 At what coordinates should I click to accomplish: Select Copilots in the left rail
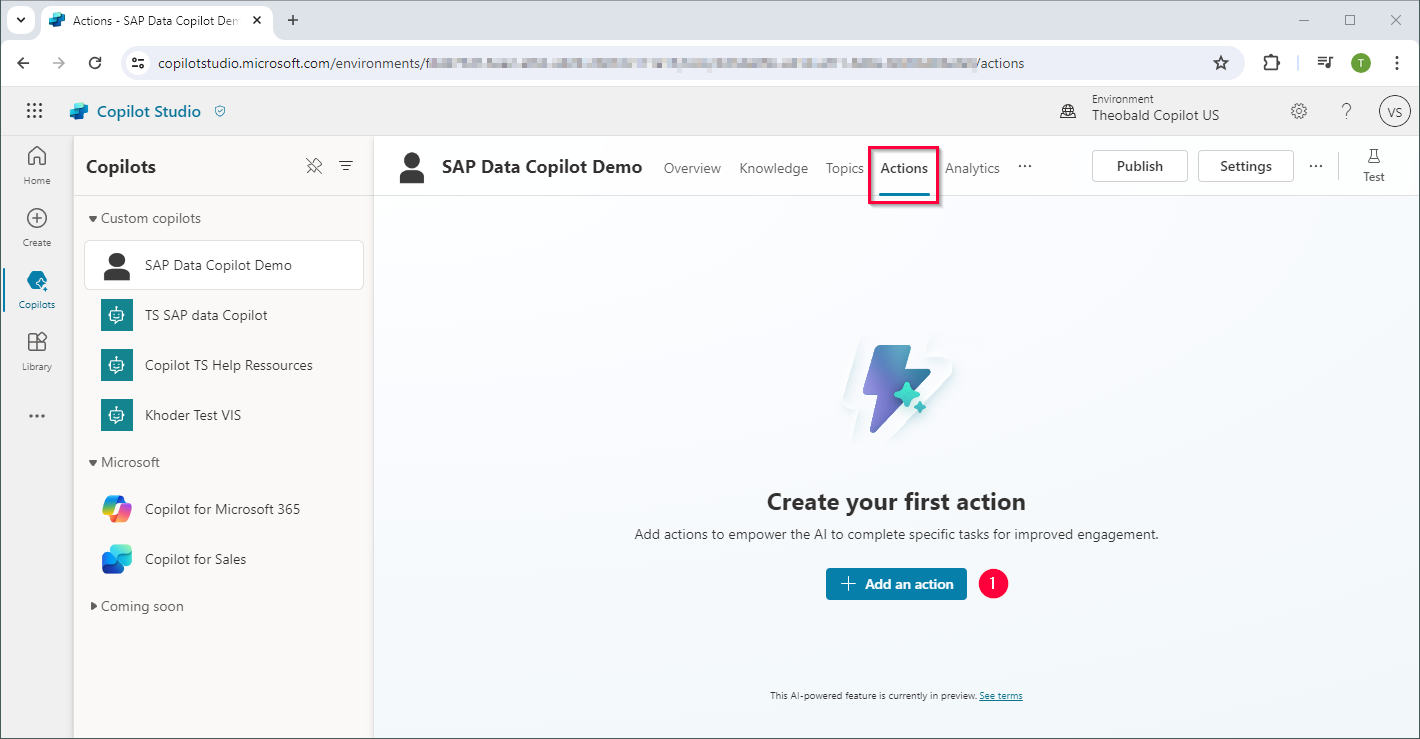click(37, 289)
